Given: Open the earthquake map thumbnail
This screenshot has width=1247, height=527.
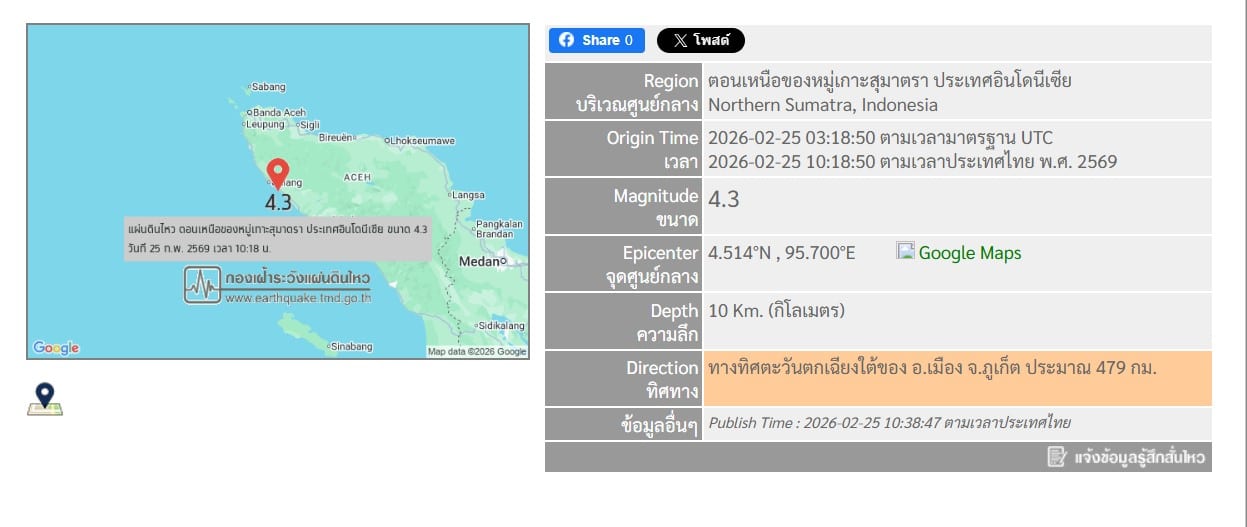Looking at the screenshot, I should pyautogui.click(x=278, y=191).
